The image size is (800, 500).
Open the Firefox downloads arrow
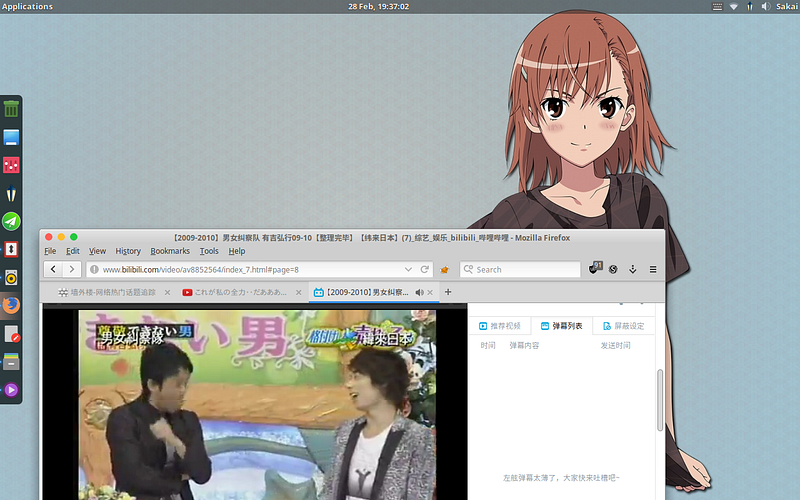click(x=633, y=269)
